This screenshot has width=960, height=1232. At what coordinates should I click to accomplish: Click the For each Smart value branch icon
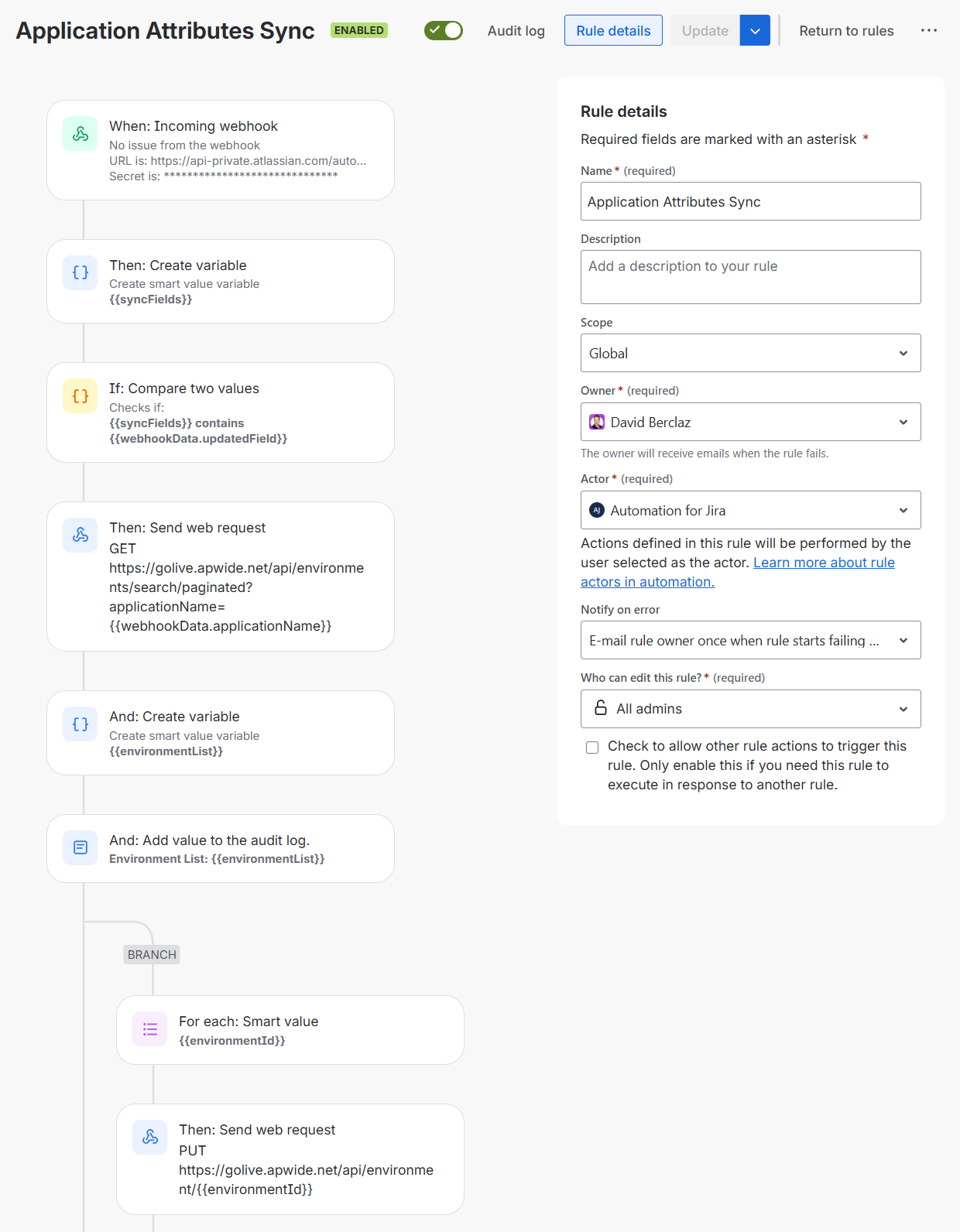(x=150, y=1029)
